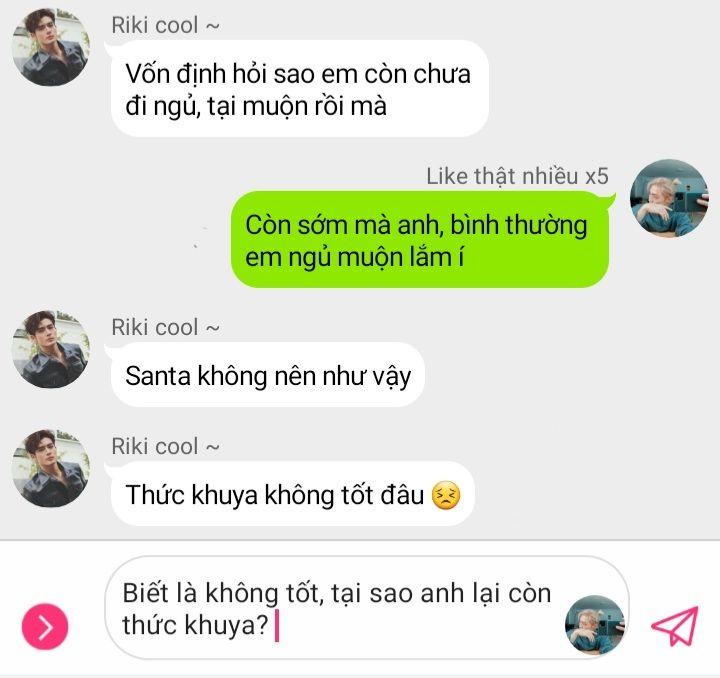Image resolution: width=720 pixels, height=678 pixels.
Task: Open Riki's avatar beside "Thức khuya" message
Action: coord(51,468)
